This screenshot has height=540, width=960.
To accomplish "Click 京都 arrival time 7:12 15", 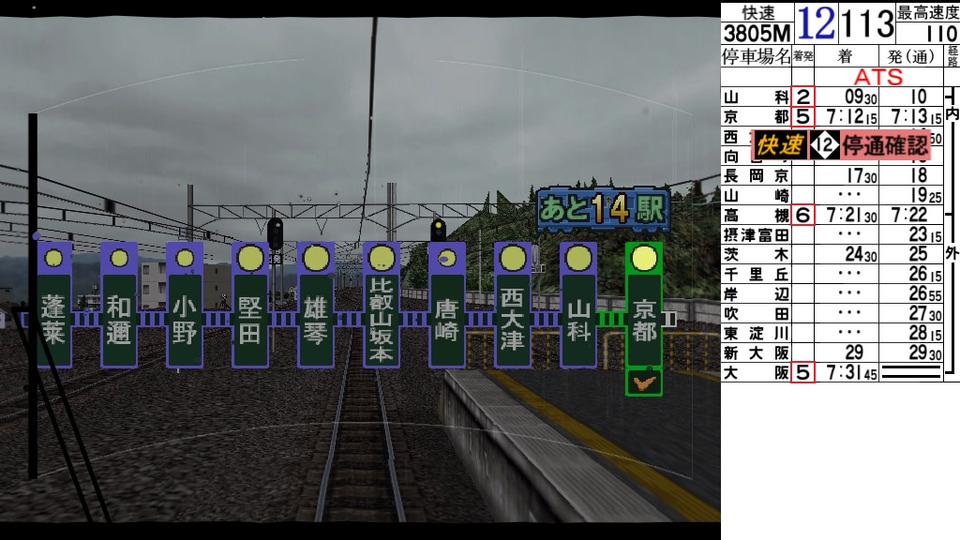I will coord(852,116).
